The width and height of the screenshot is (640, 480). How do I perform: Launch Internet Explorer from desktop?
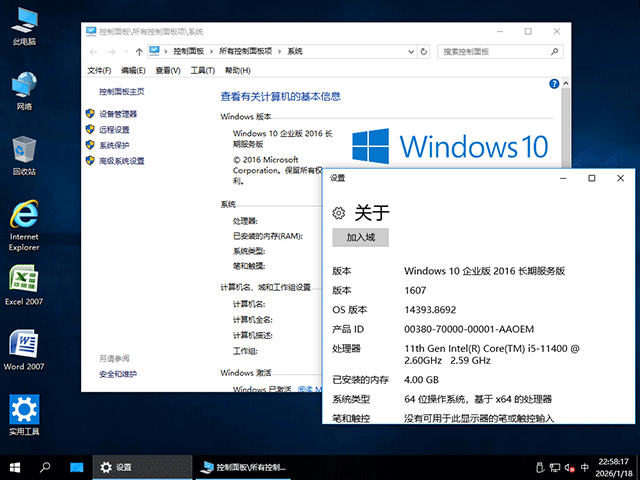[x=24, y=225]
